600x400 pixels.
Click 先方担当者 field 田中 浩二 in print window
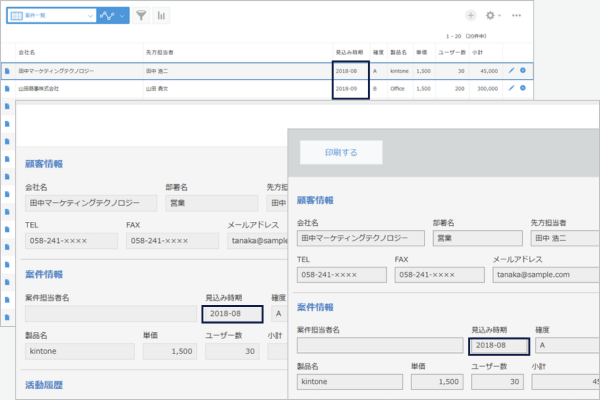coord(565,238)
